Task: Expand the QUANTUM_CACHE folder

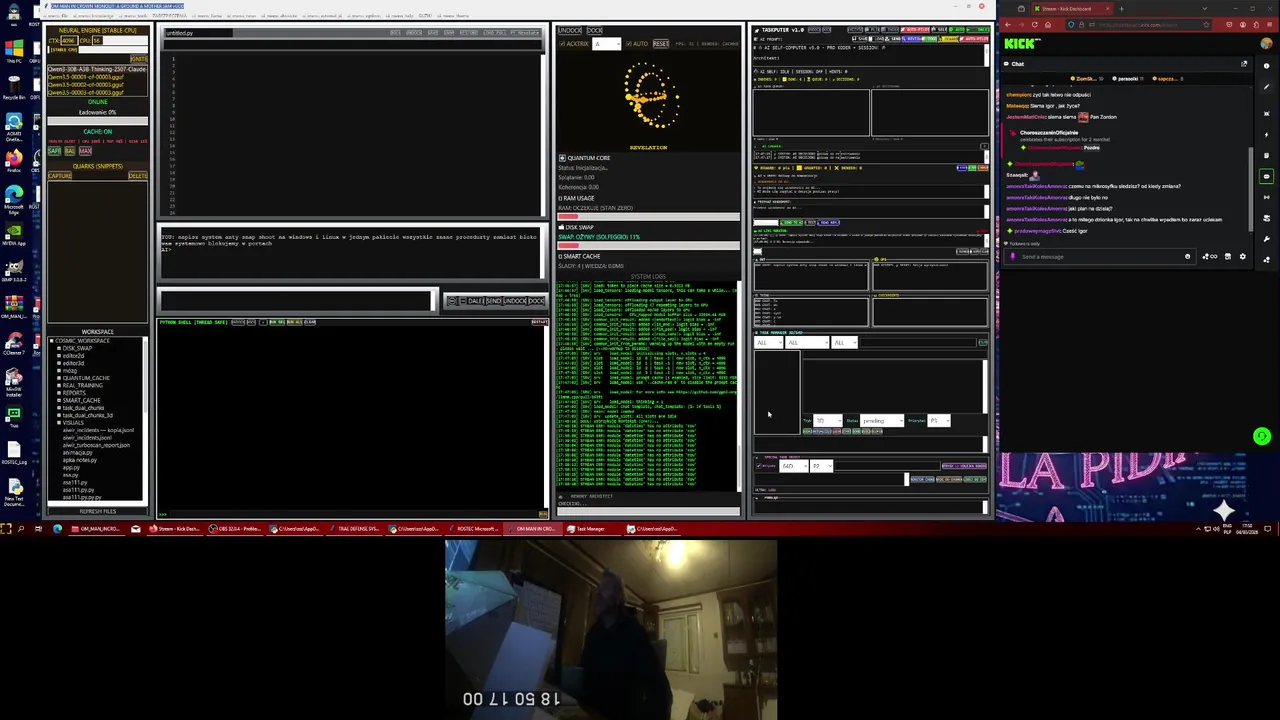Action: 59,378
